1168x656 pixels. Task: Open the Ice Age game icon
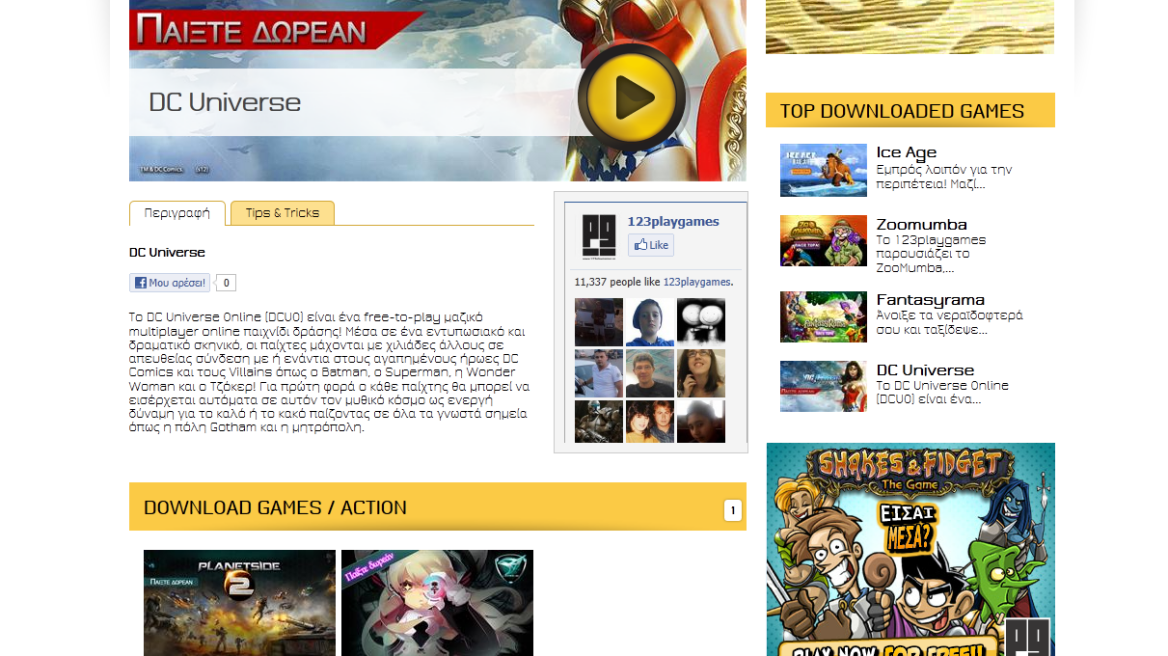click(822, 170)
